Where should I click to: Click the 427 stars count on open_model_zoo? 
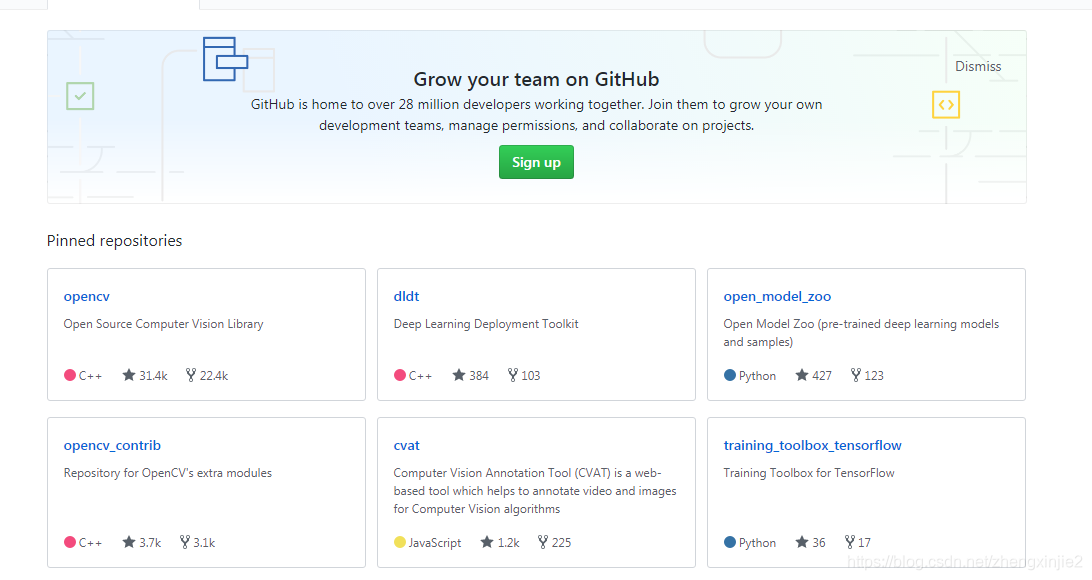click(822, 376)
